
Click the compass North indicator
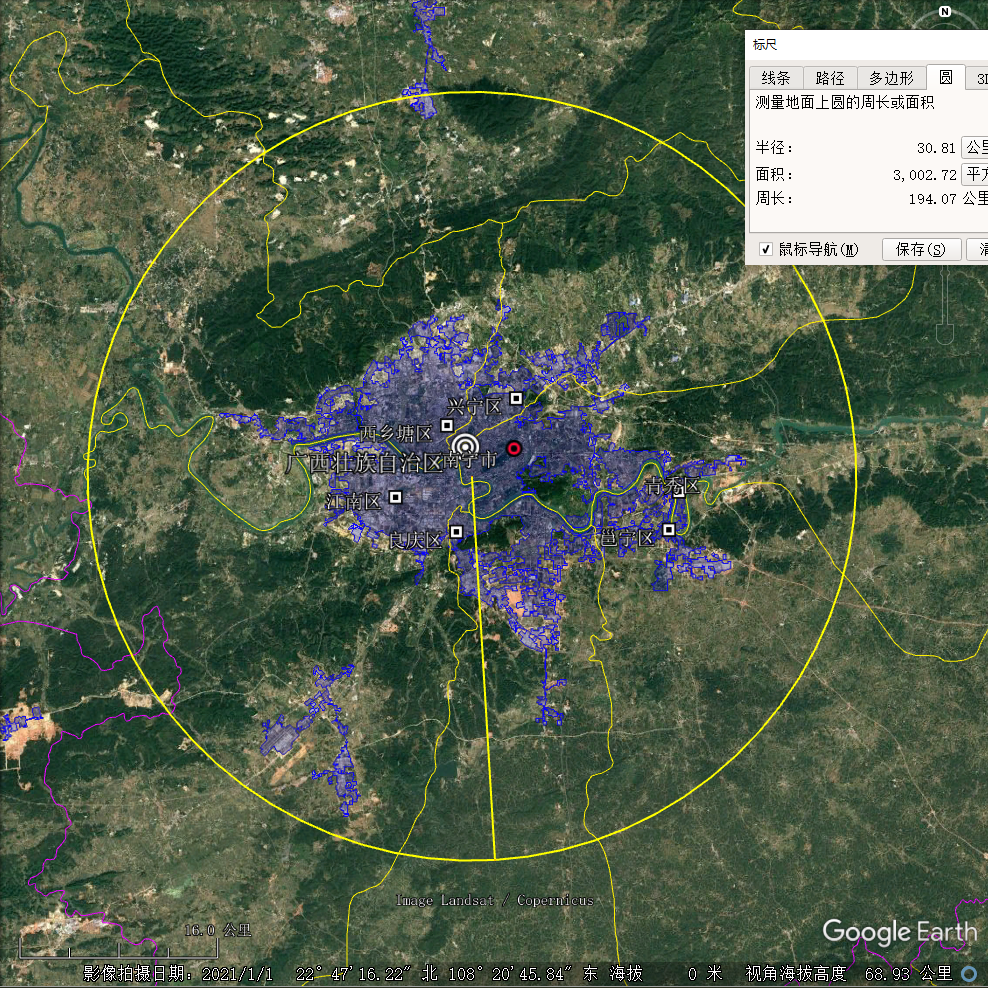pyautogui.click(x=944, y=12)
